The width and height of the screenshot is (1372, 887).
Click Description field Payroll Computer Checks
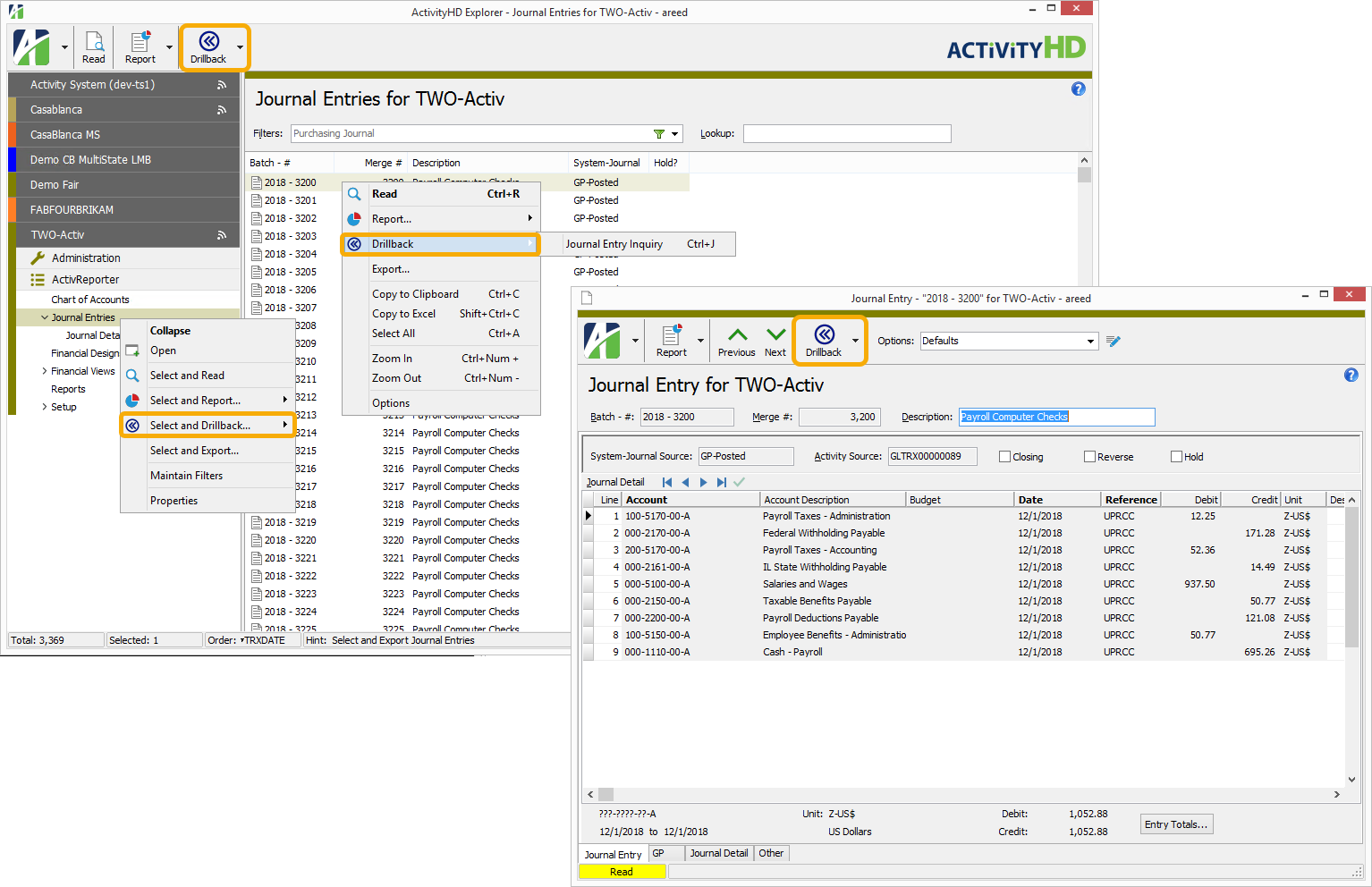(1057, 418)
